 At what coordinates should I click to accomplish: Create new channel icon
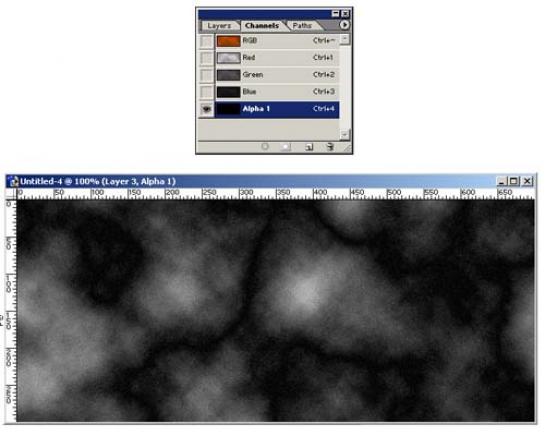pos(309,147)
